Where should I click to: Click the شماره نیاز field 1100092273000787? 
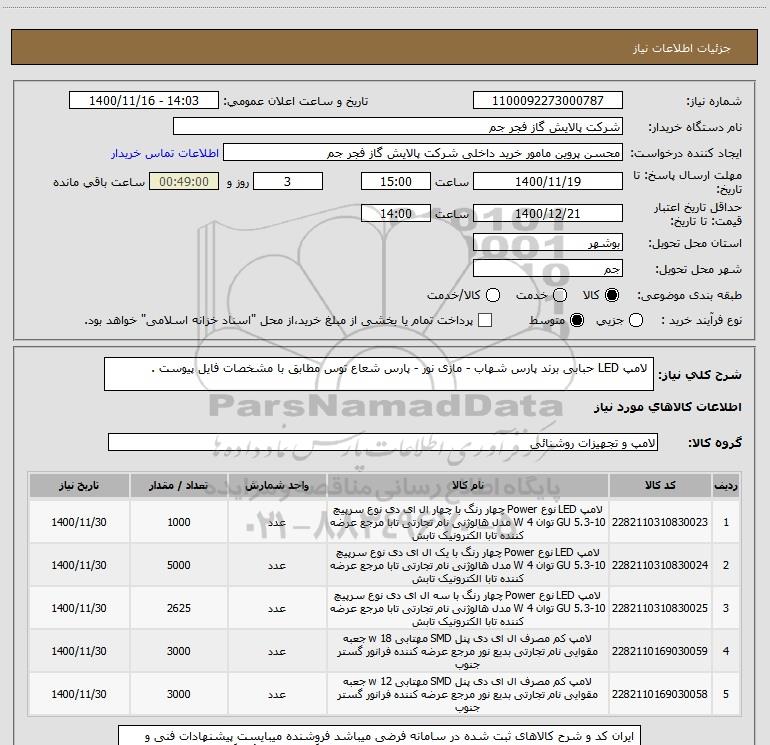click(x=548, y=101)
